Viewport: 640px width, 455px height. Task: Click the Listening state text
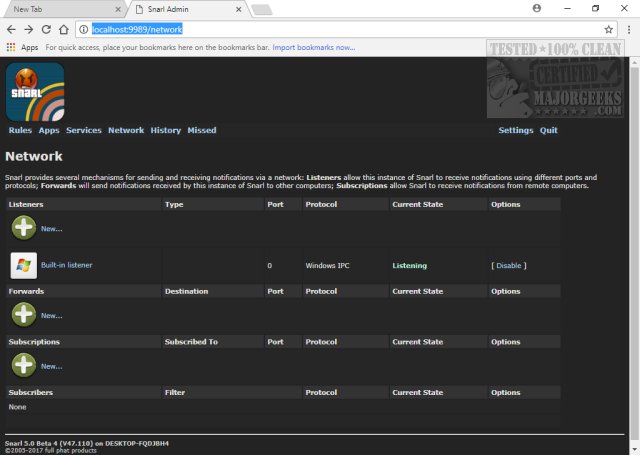(409, 266)
